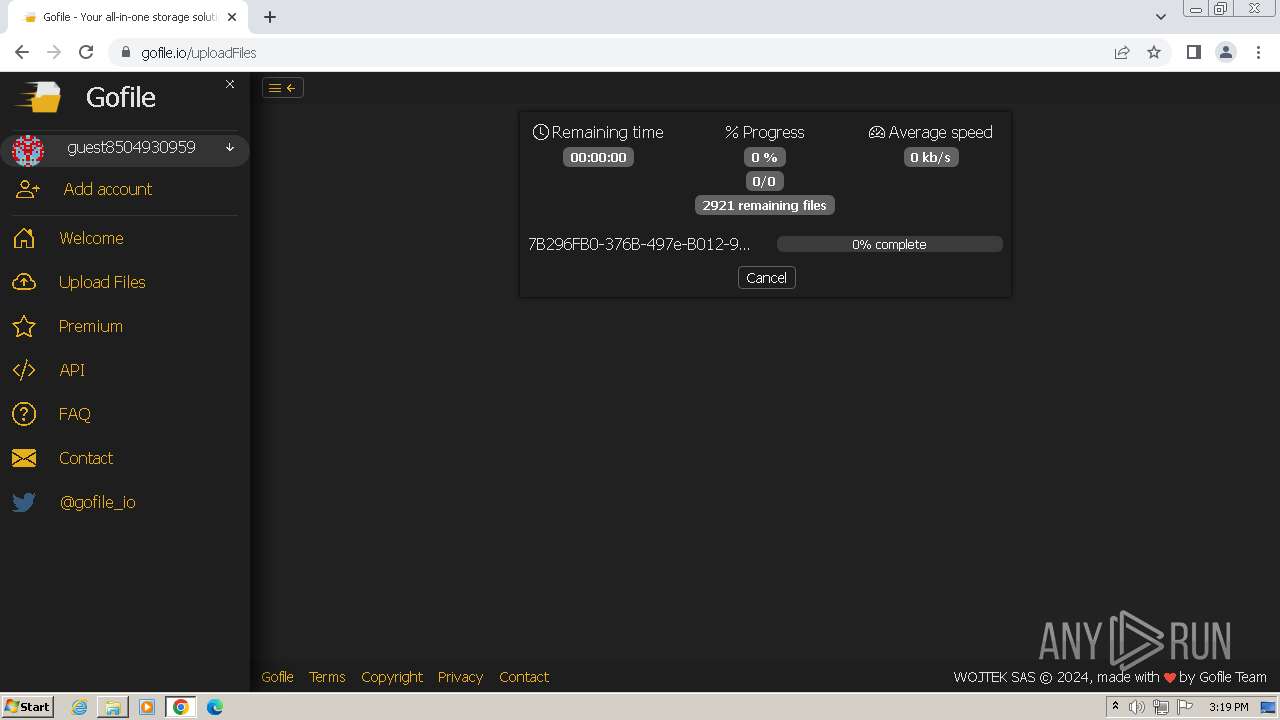Close the Gofile sidebar with the X
Image resolution: width=1280 pixels, height=720 pixels.
click(x=230, y=84)
